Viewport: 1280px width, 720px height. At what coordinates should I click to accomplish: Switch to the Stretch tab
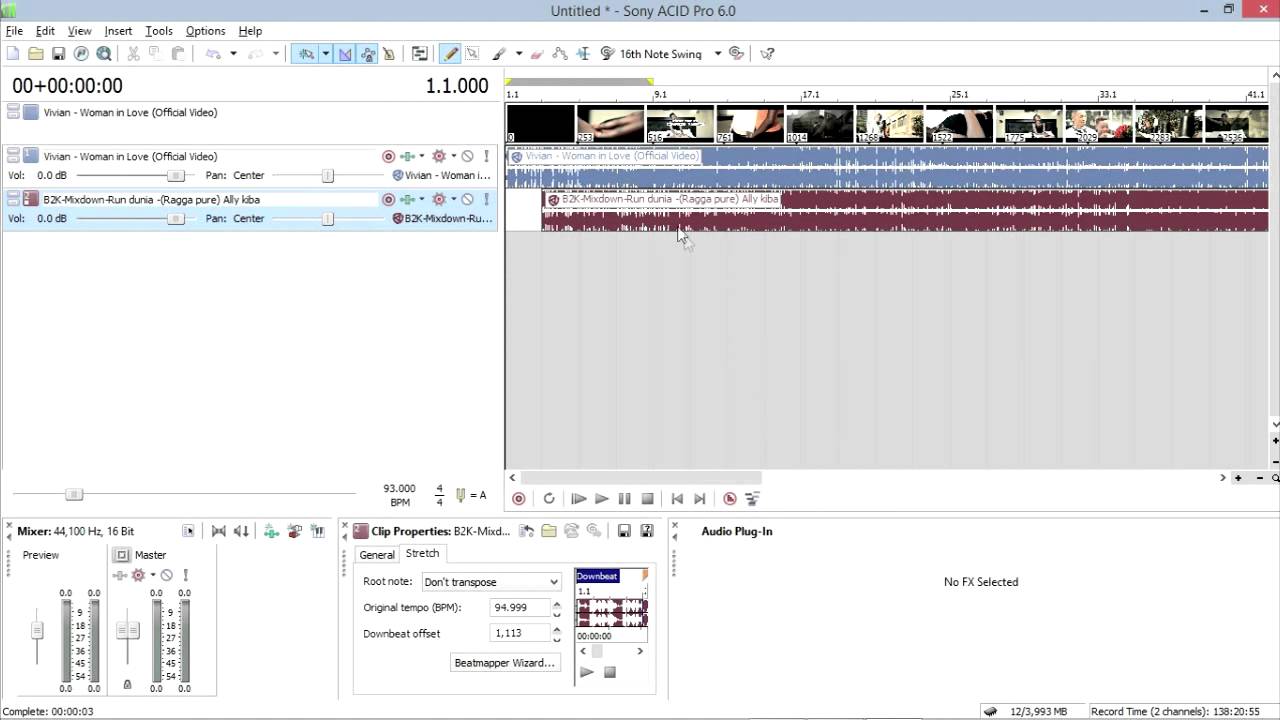(x=422, y=553)
